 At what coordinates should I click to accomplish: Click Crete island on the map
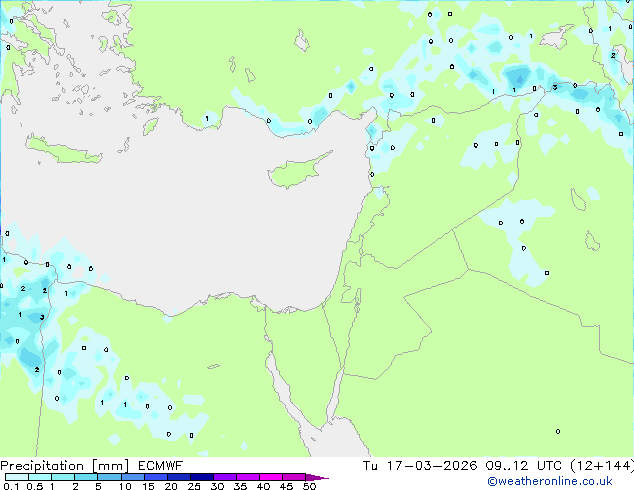pos(63,150)
